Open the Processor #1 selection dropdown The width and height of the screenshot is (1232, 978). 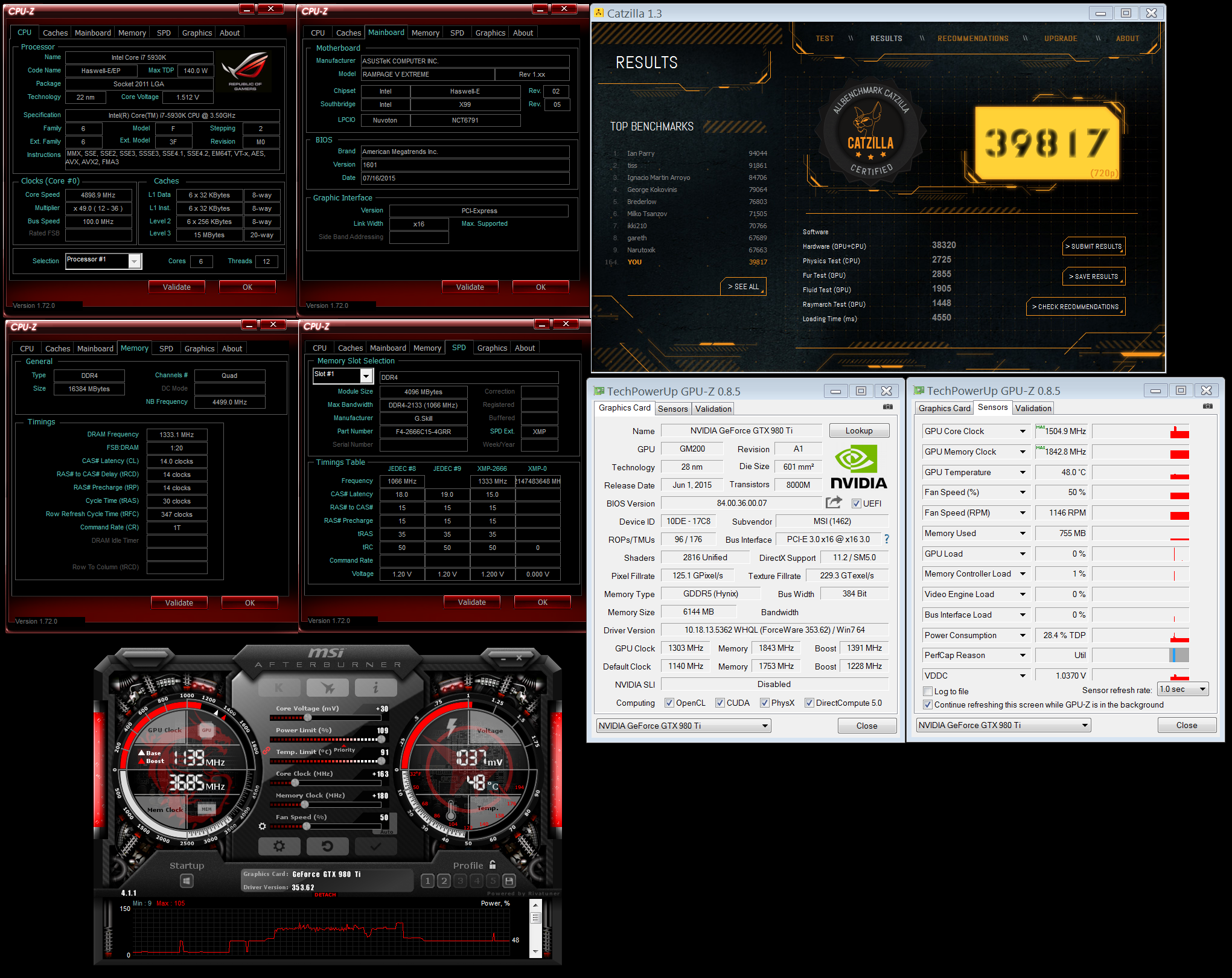click(x=135, y=261)
